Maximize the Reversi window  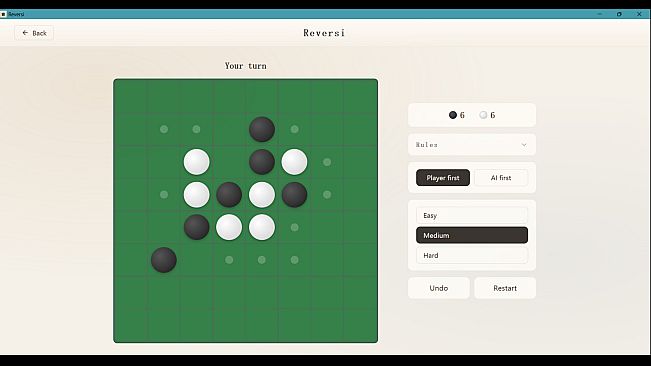pos(619,14)
